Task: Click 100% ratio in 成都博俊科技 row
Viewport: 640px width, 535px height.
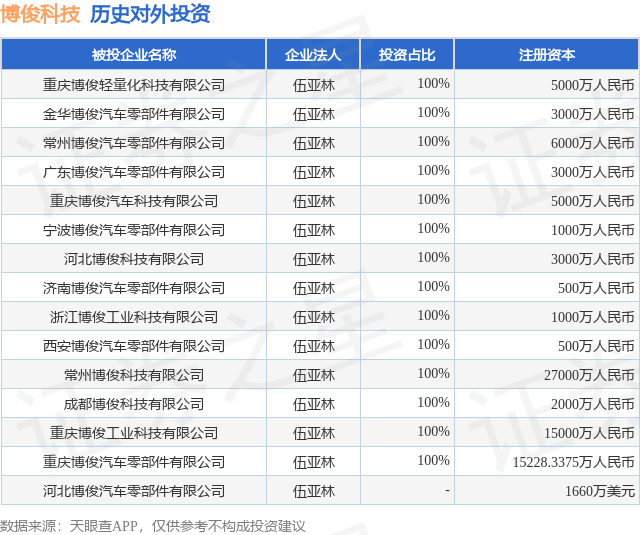Action: tap(433, 402)
